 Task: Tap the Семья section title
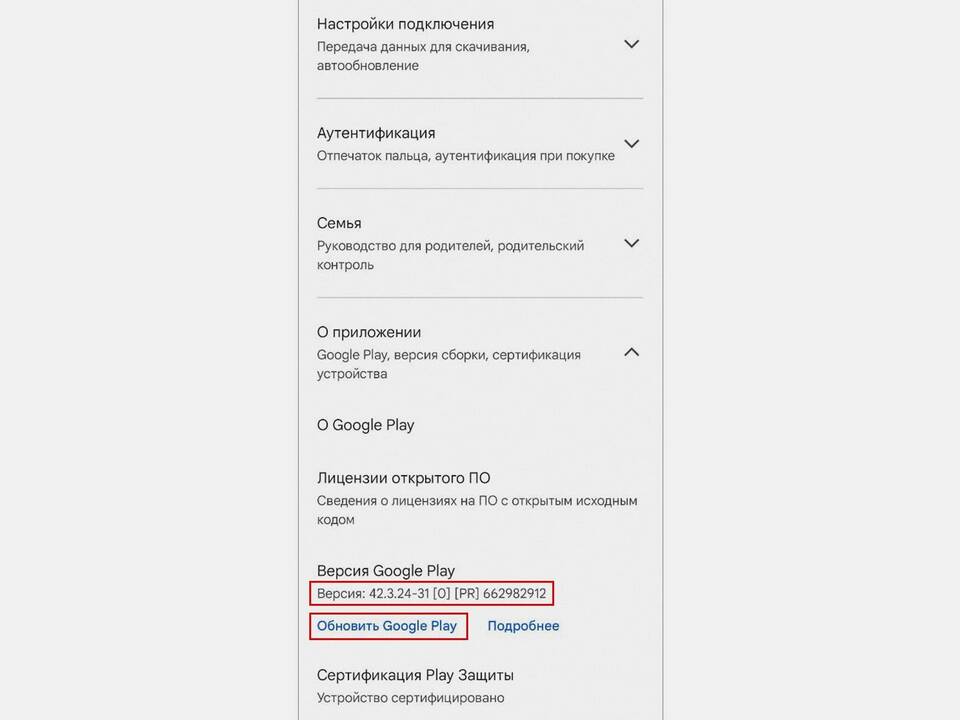339,223
